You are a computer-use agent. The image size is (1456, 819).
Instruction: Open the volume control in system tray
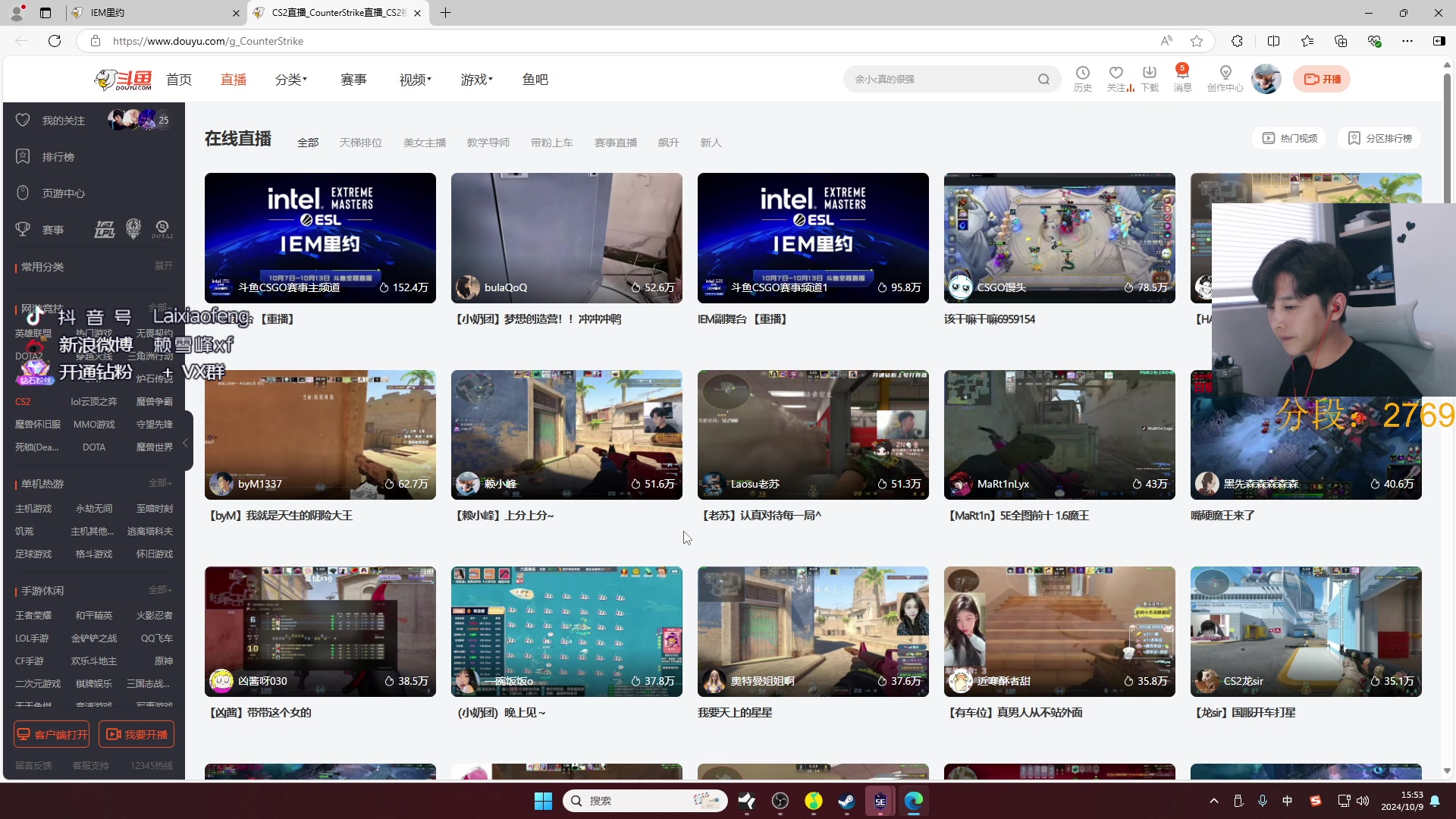[1363, 801]
